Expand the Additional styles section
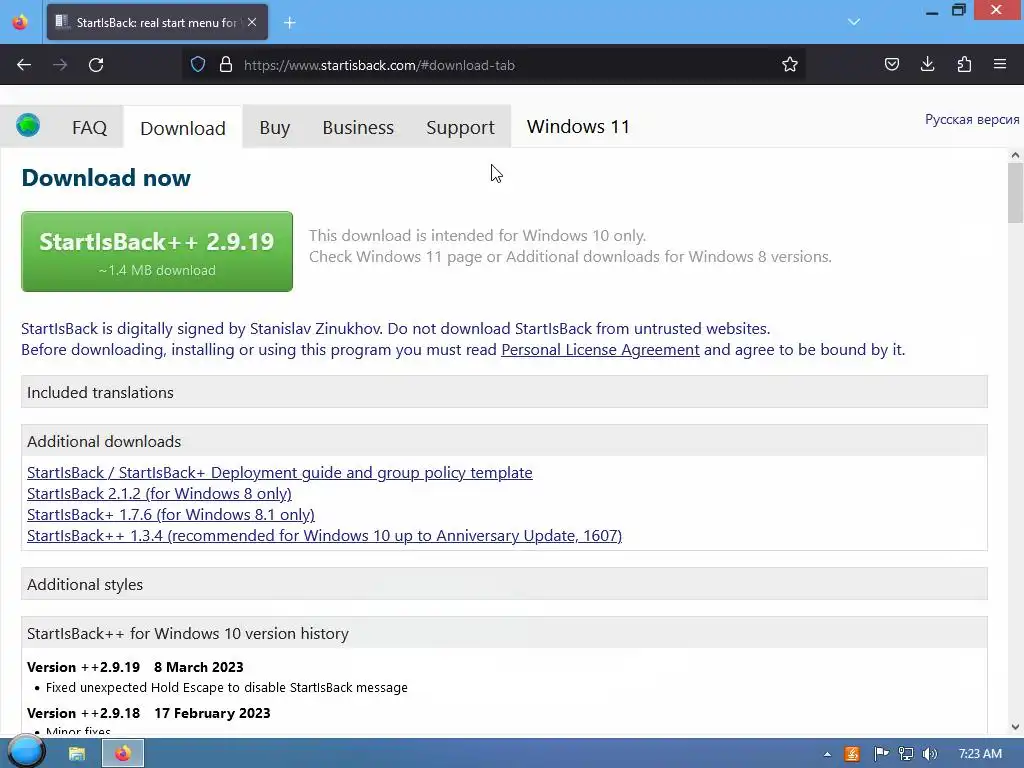 [504, 584]
